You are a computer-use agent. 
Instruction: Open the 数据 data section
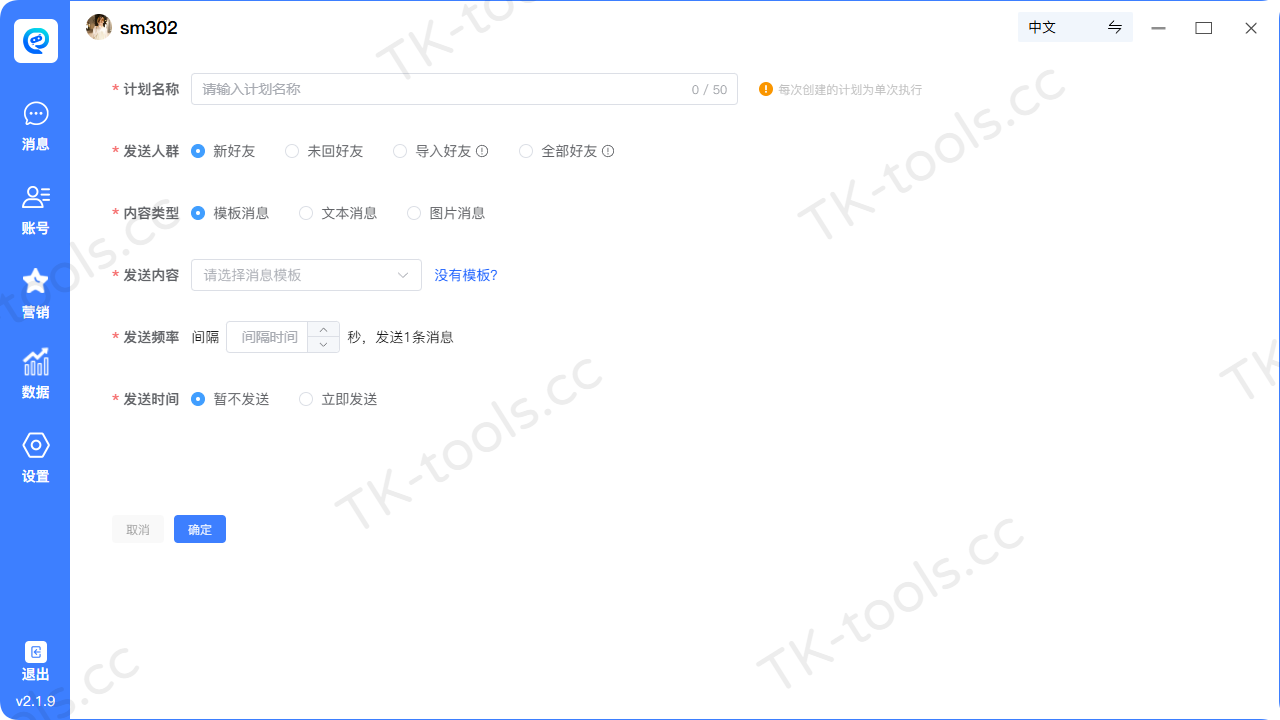coord(36,374)
